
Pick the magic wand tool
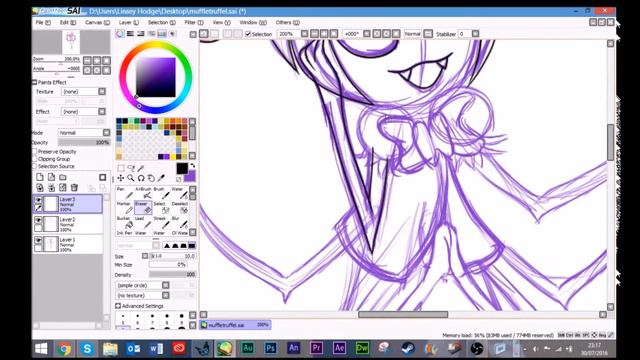[141, 168]
